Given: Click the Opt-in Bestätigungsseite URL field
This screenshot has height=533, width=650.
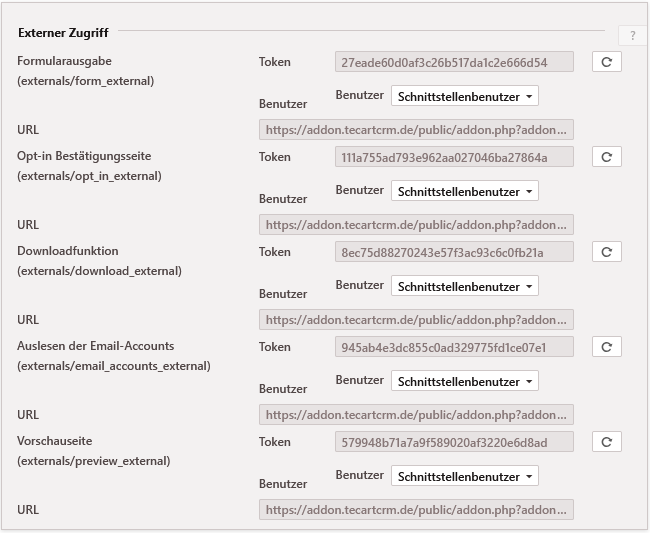Looking at the screenshot, I should [x=416, y=225].
